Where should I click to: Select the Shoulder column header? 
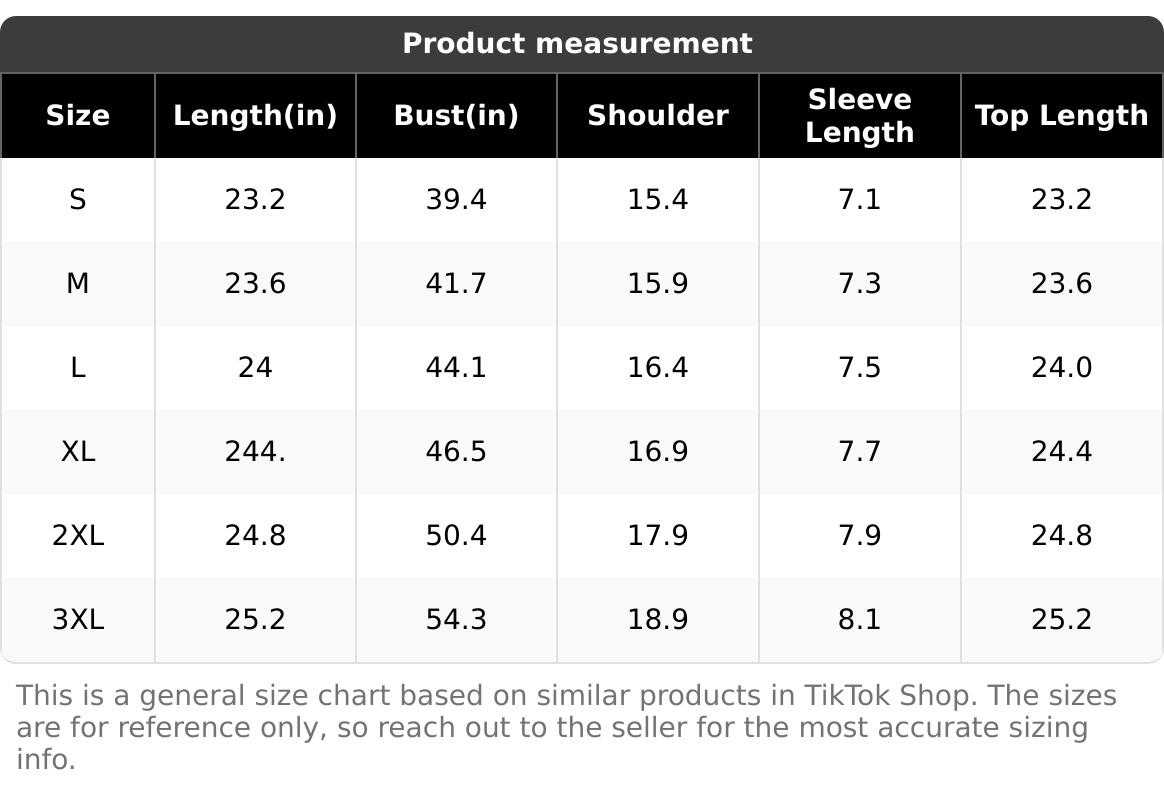click(x=657, y=116)
